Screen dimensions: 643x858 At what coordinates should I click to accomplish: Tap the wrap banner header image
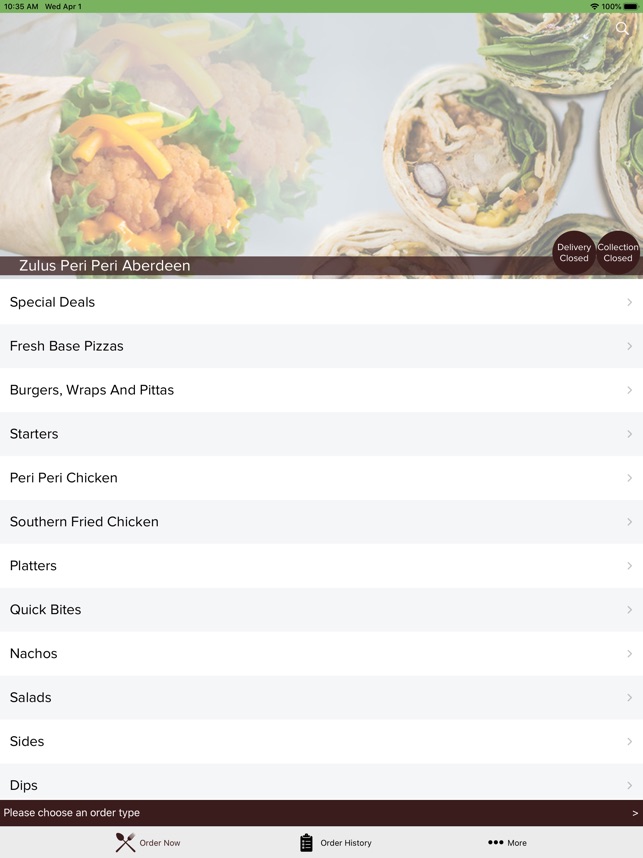(321, 134)
